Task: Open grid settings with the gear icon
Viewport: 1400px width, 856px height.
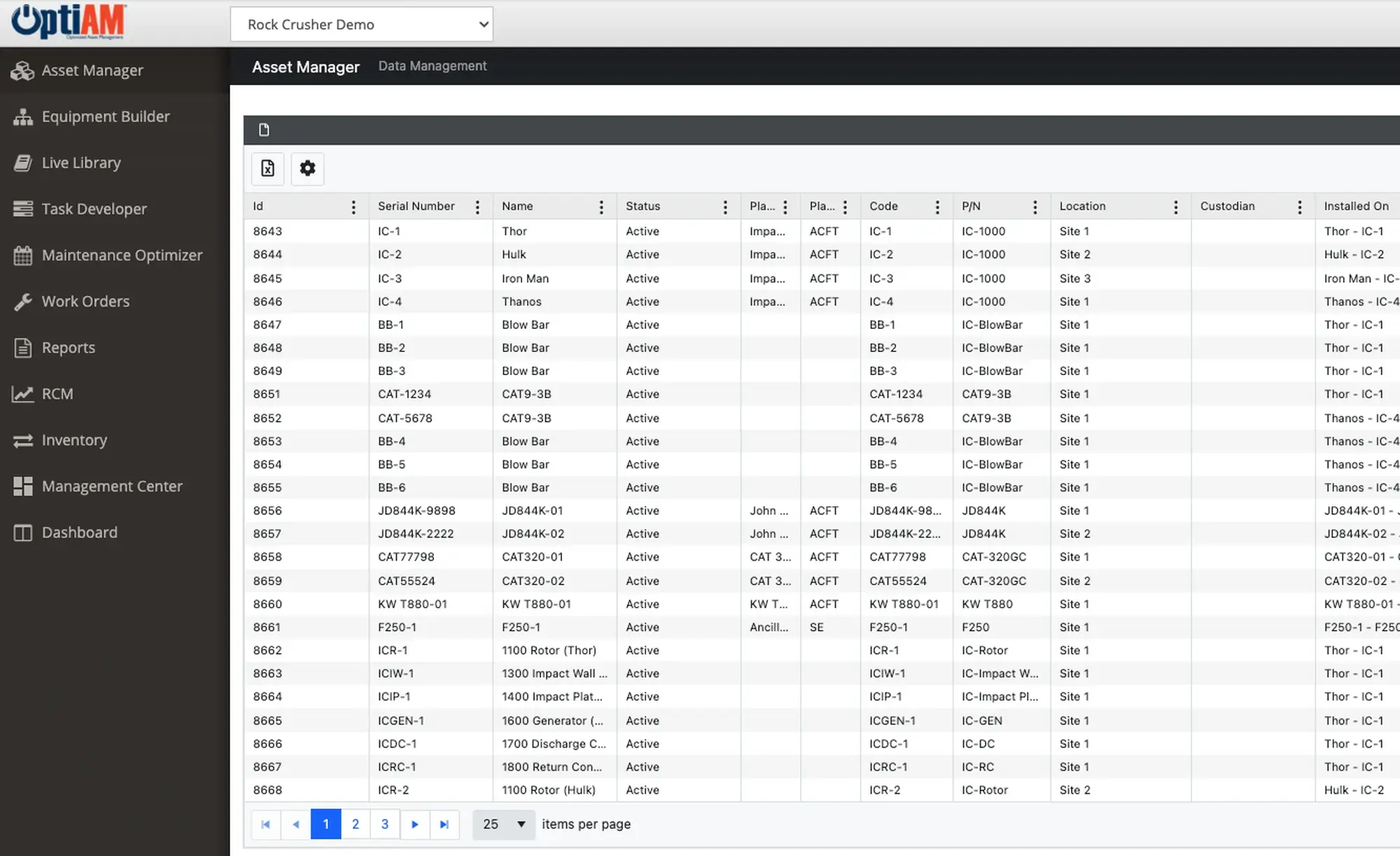Action: (x=307, y=168)
